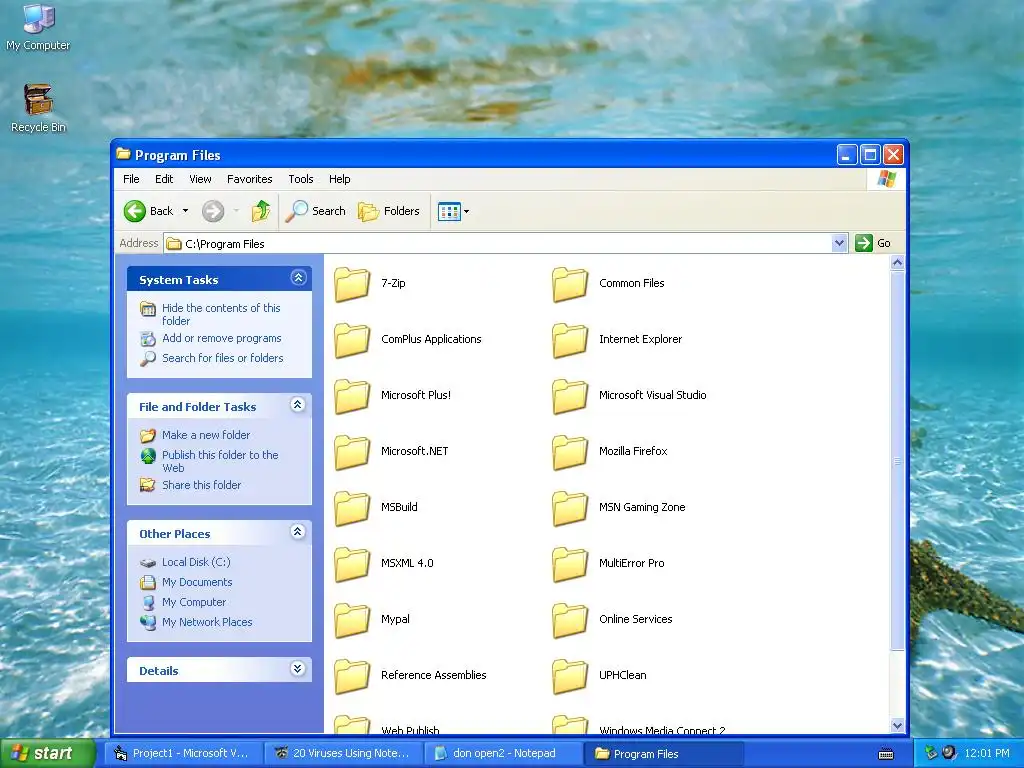Switch to 20 Viruses Using Note... taskbar item

coord(343,754)
